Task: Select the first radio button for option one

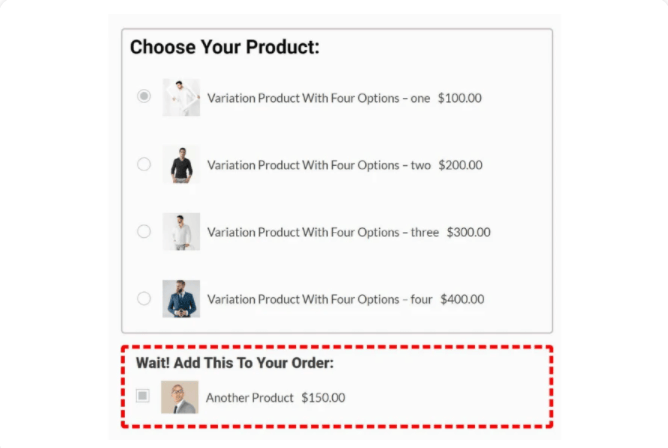Action: click(144, 97)
